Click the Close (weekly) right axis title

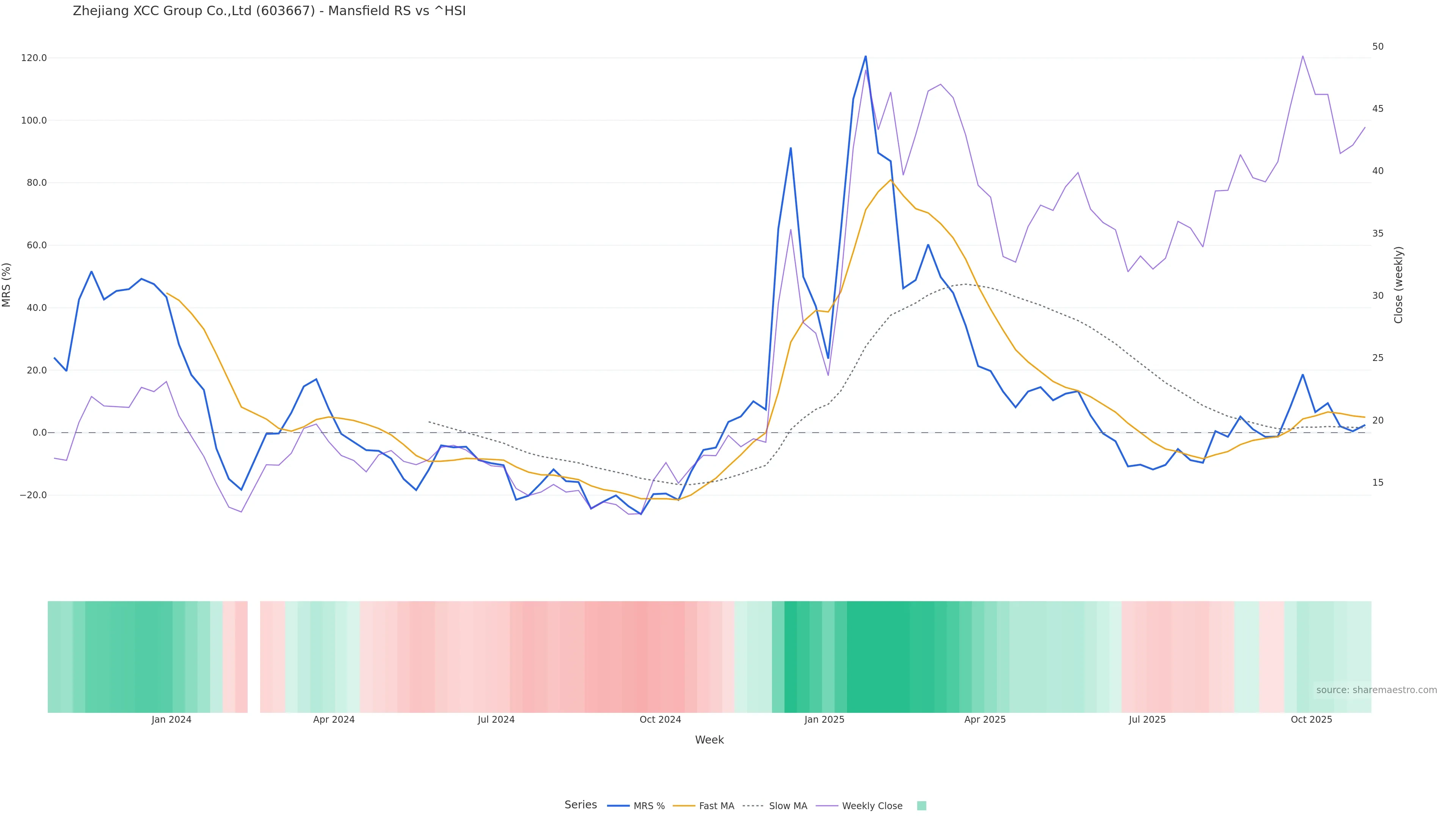tap(1398, 285)
